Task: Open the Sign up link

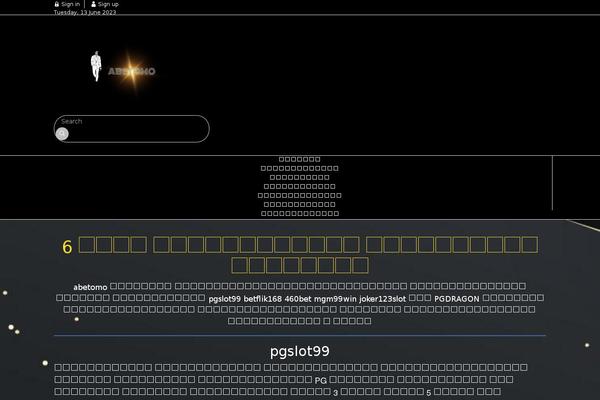Action: click(x=105, y=4)
